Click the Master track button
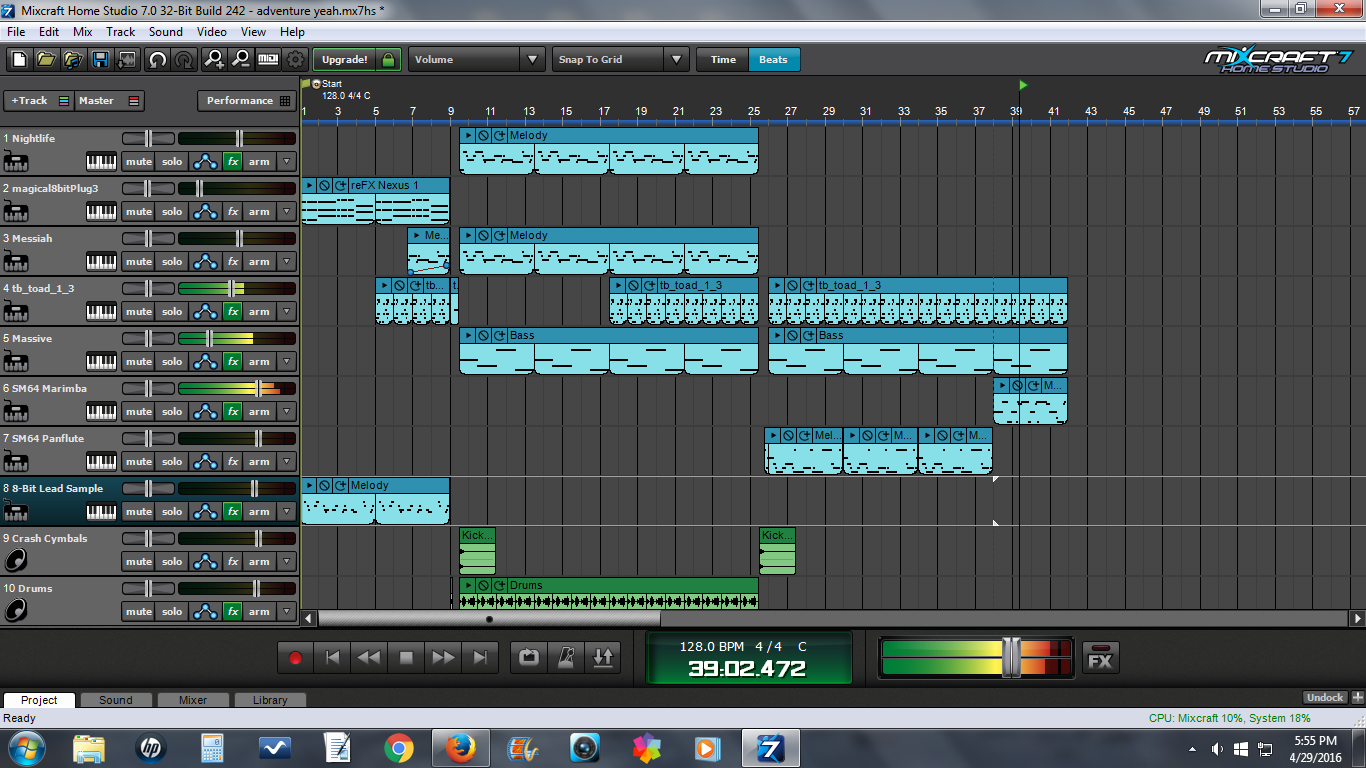 (110, 101)
